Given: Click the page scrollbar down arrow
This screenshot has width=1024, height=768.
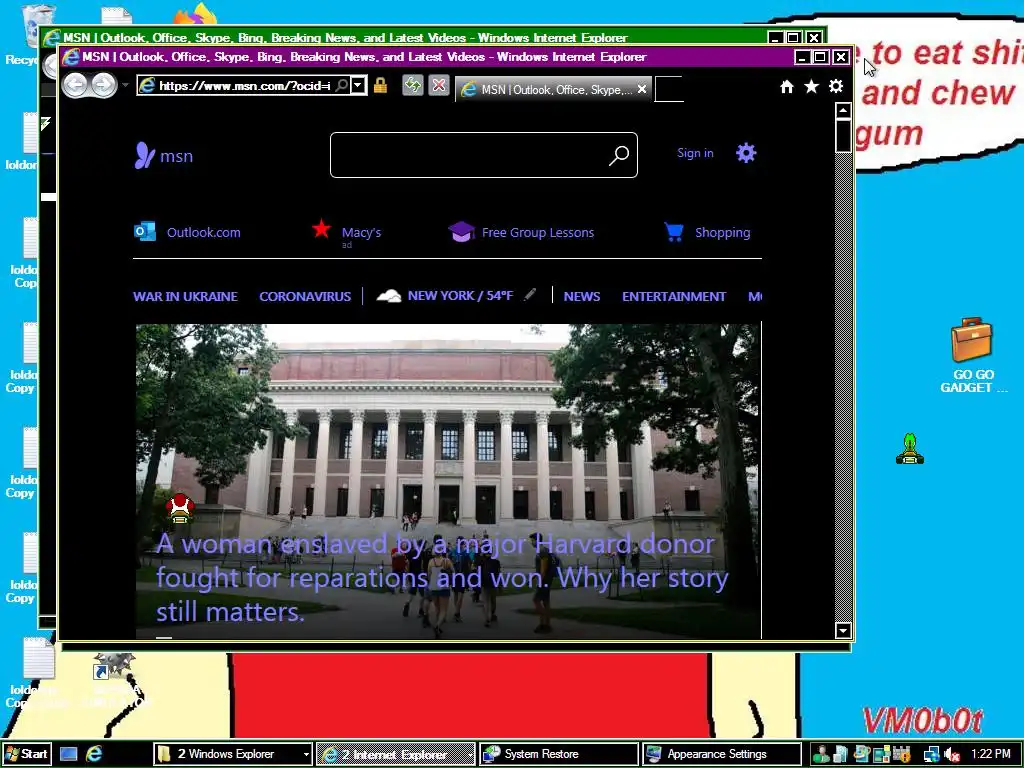Looking at the screenshot, I should 843,630.
